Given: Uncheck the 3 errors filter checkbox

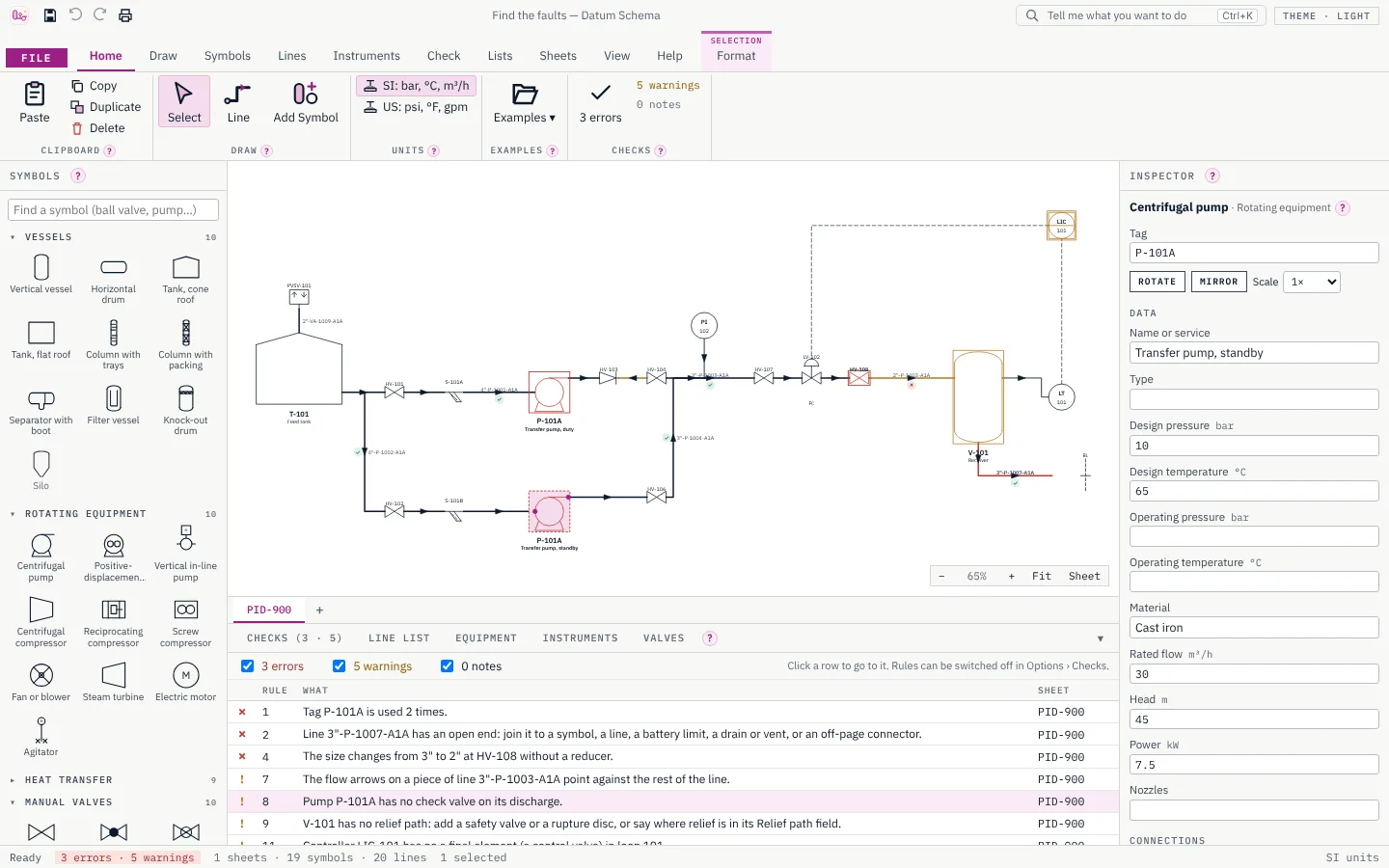Looking at the screenshot, I should tap(248, 666).
